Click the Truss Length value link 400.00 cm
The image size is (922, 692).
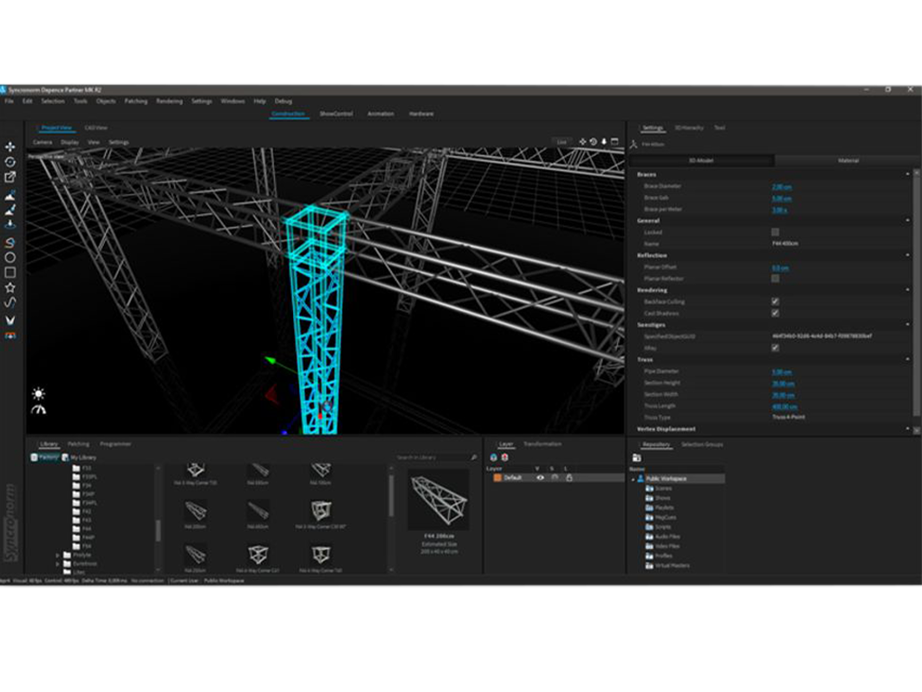point(785,406)
